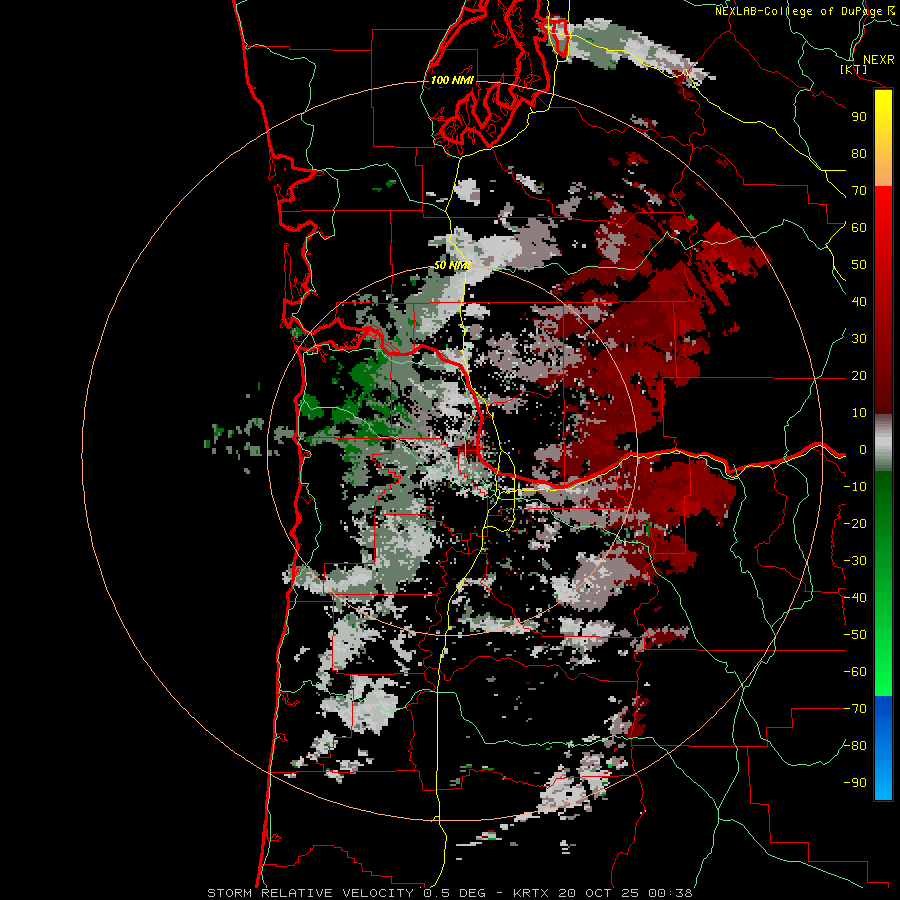Viewport: 900px width, 900px height.
Task: Select the -20 value on velocity scale
Action: 855,524
